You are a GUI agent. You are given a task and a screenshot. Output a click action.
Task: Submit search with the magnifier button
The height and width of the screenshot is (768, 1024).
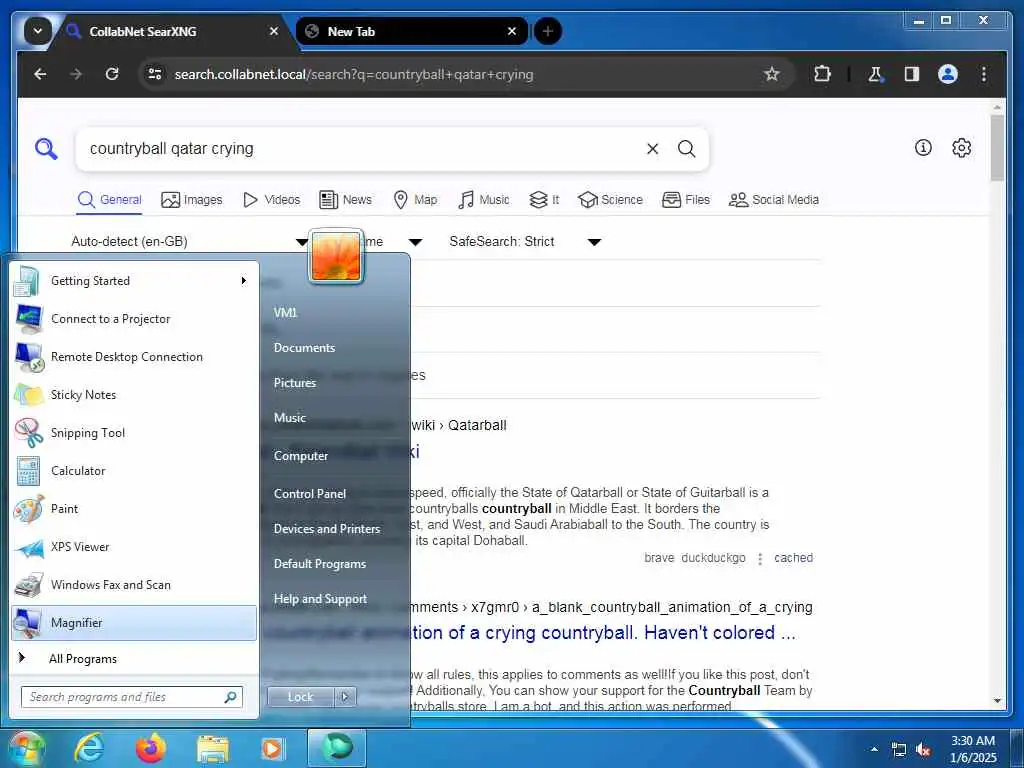pos(686,149)
